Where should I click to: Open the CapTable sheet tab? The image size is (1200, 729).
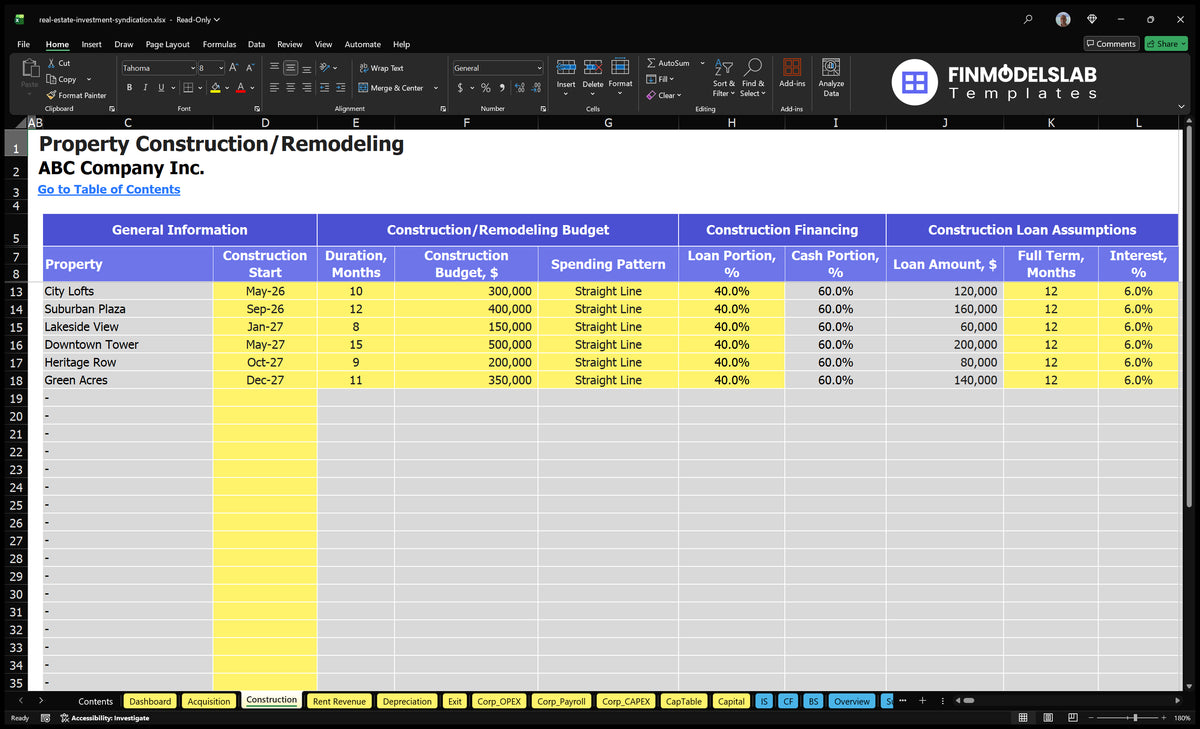click(x=684, y=701)
